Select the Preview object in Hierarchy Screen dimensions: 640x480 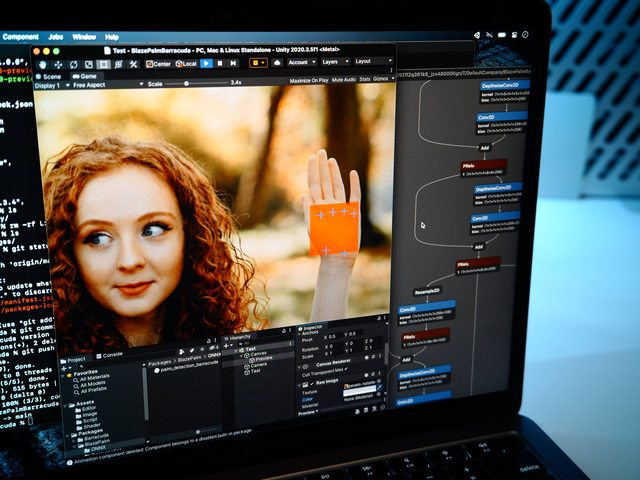pos(262,359)
